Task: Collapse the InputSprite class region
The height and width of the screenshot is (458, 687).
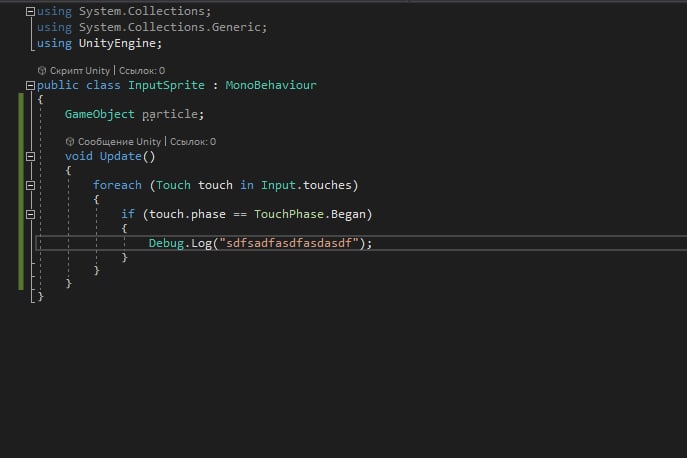Action: point(30,85)
